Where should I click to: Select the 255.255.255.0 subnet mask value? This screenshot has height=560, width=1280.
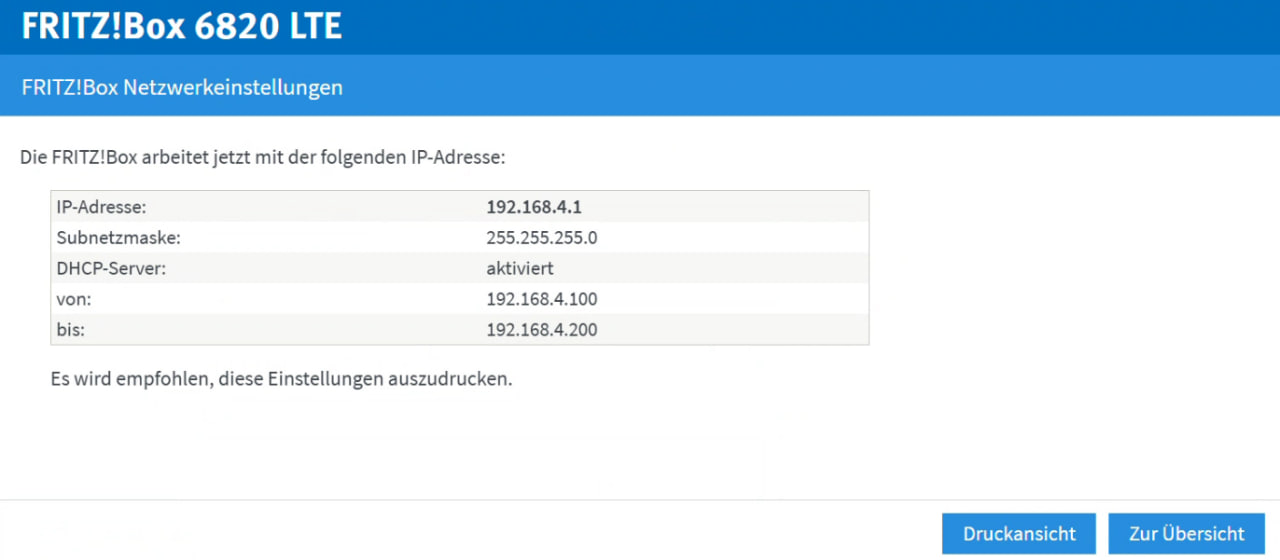point(542,238)
